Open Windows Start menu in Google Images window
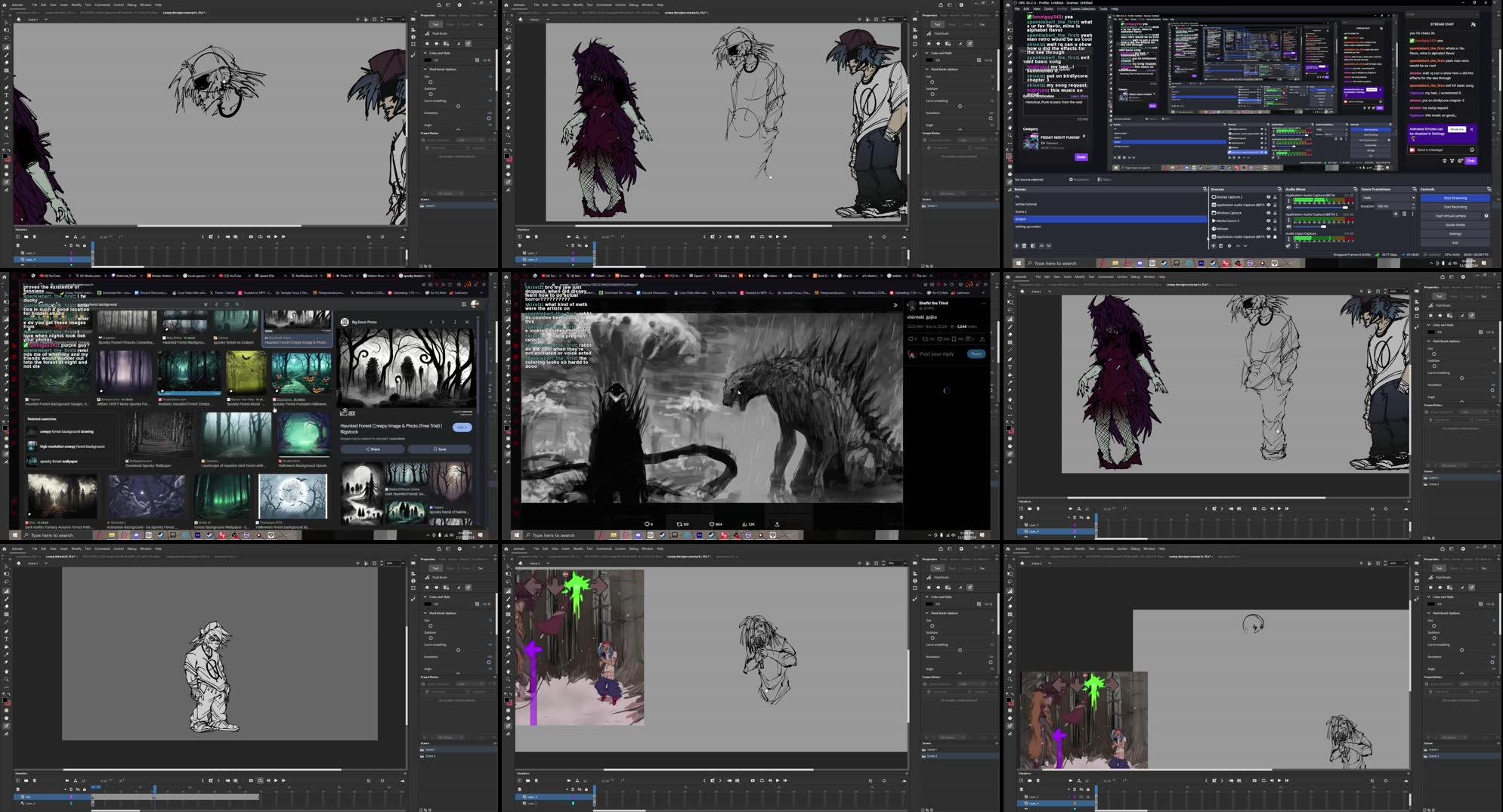The image size is (1503, 812). point(14,535)
